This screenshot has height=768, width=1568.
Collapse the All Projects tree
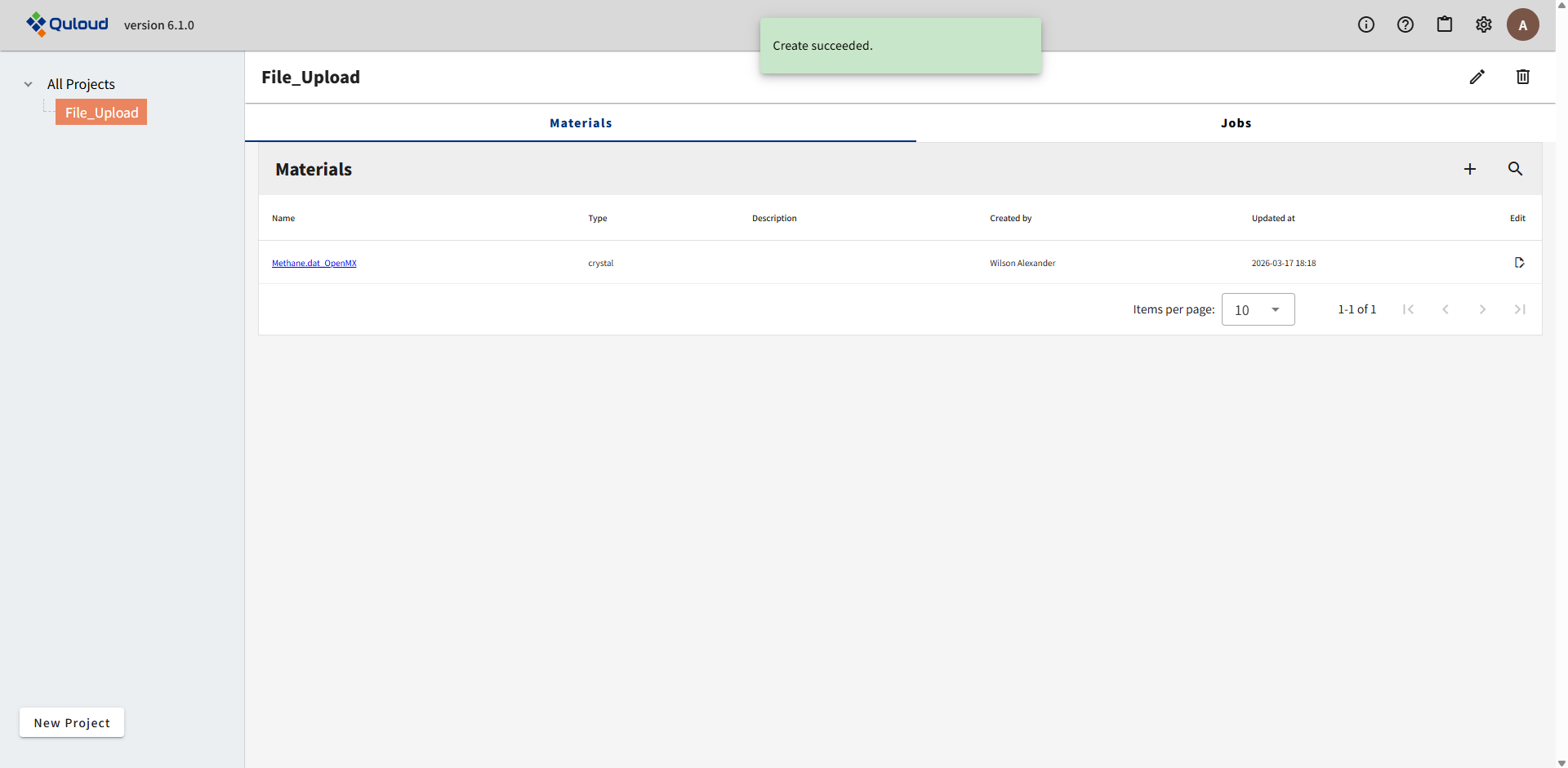click(x=29, y=84)
